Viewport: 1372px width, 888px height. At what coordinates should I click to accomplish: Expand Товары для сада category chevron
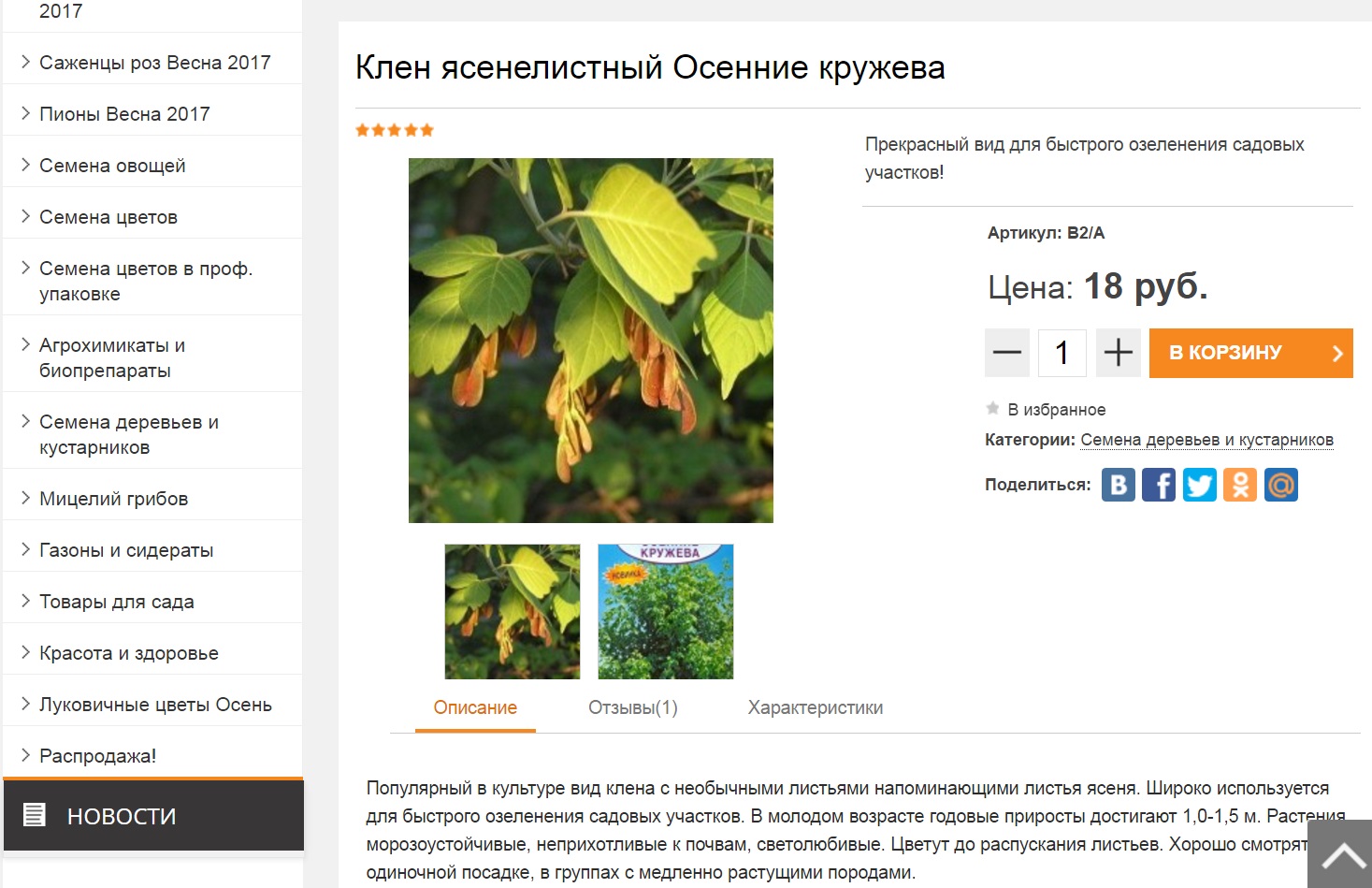(25, 601)
